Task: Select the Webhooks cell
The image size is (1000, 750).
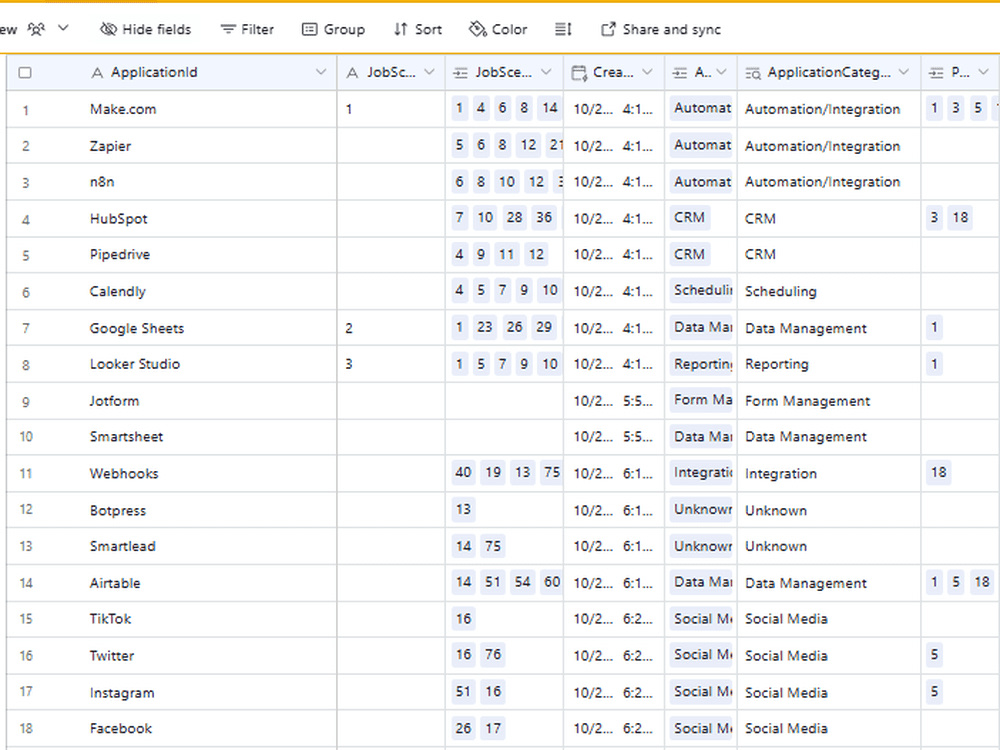Action: click(209, 473)
